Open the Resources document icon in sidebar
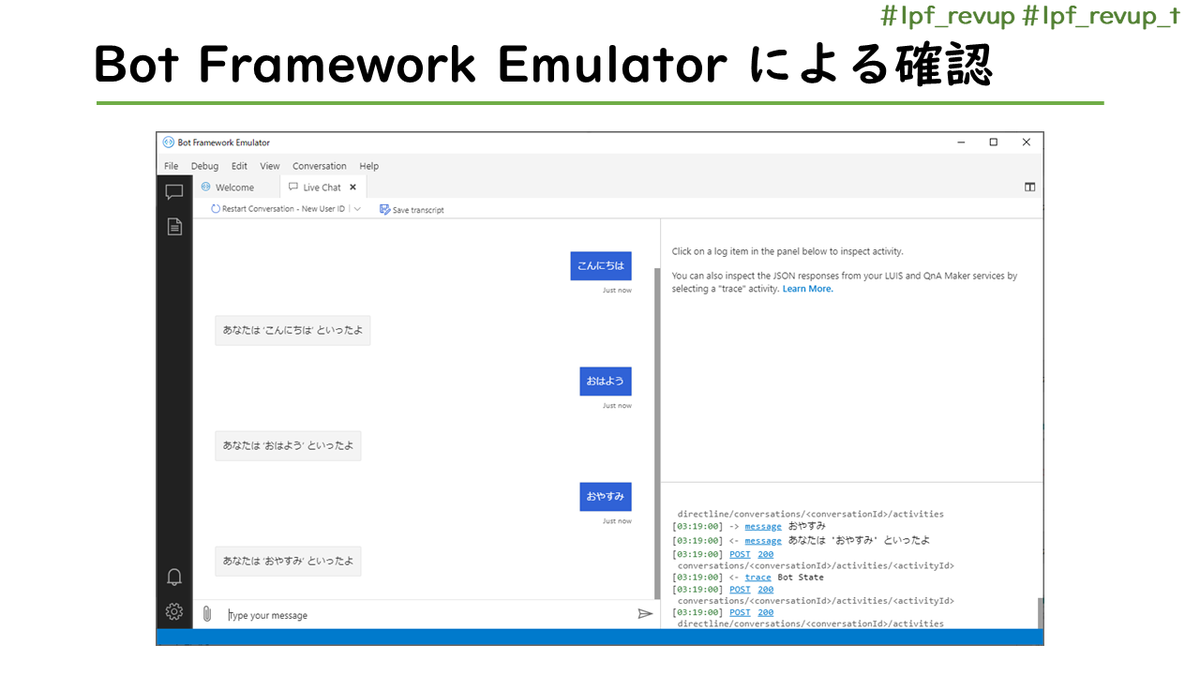This screenshot has height=675, width=1200. [x=174, y=227]
